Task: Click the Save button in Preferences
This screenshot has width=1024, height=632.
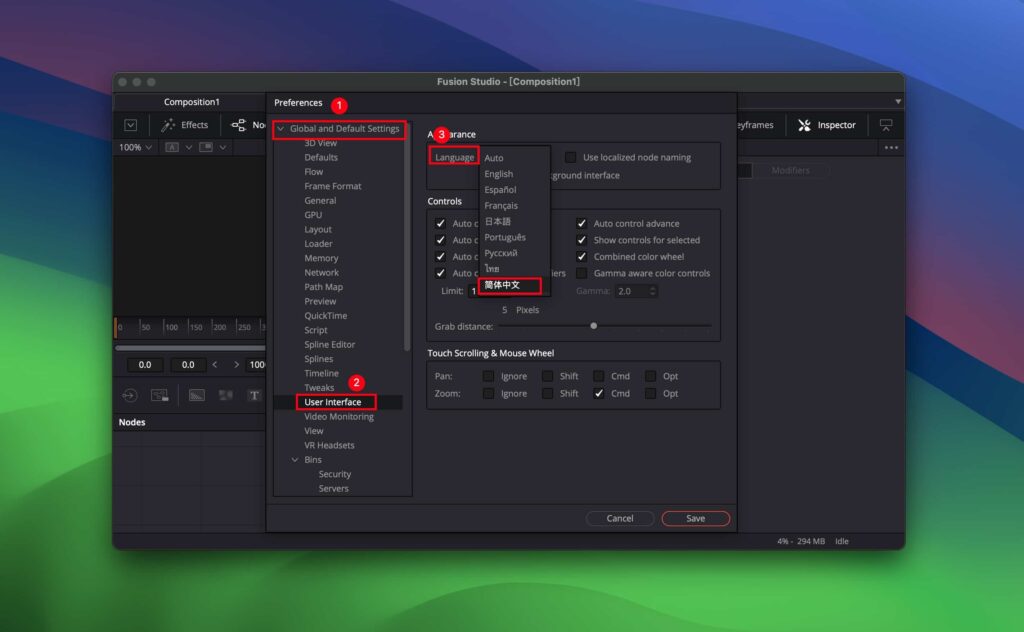Action: 695,518
